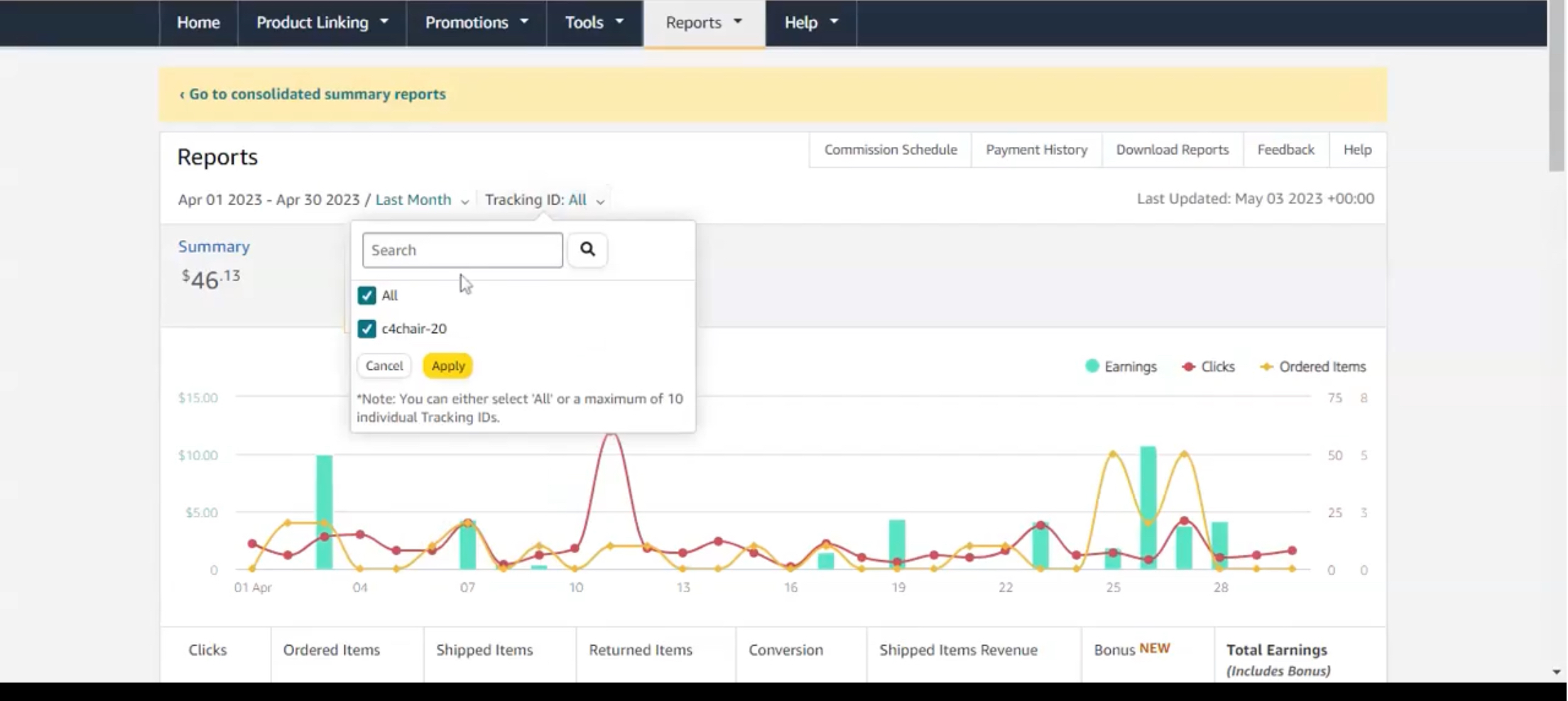Select the Shipped Items Revenue tab
The width and height of the screenshot is (1568, 701).
(x=958, y=650)
